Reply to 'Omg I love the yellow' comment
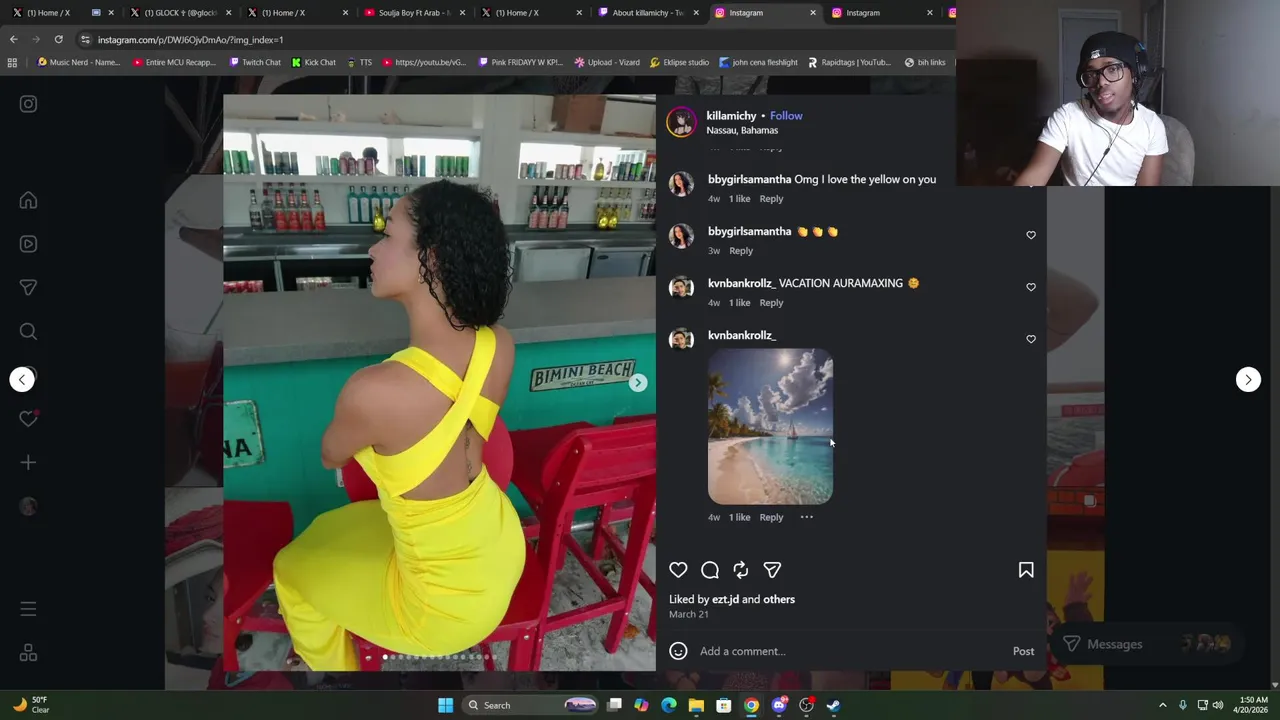1280x720 pixels. click(x=771, y=199)
